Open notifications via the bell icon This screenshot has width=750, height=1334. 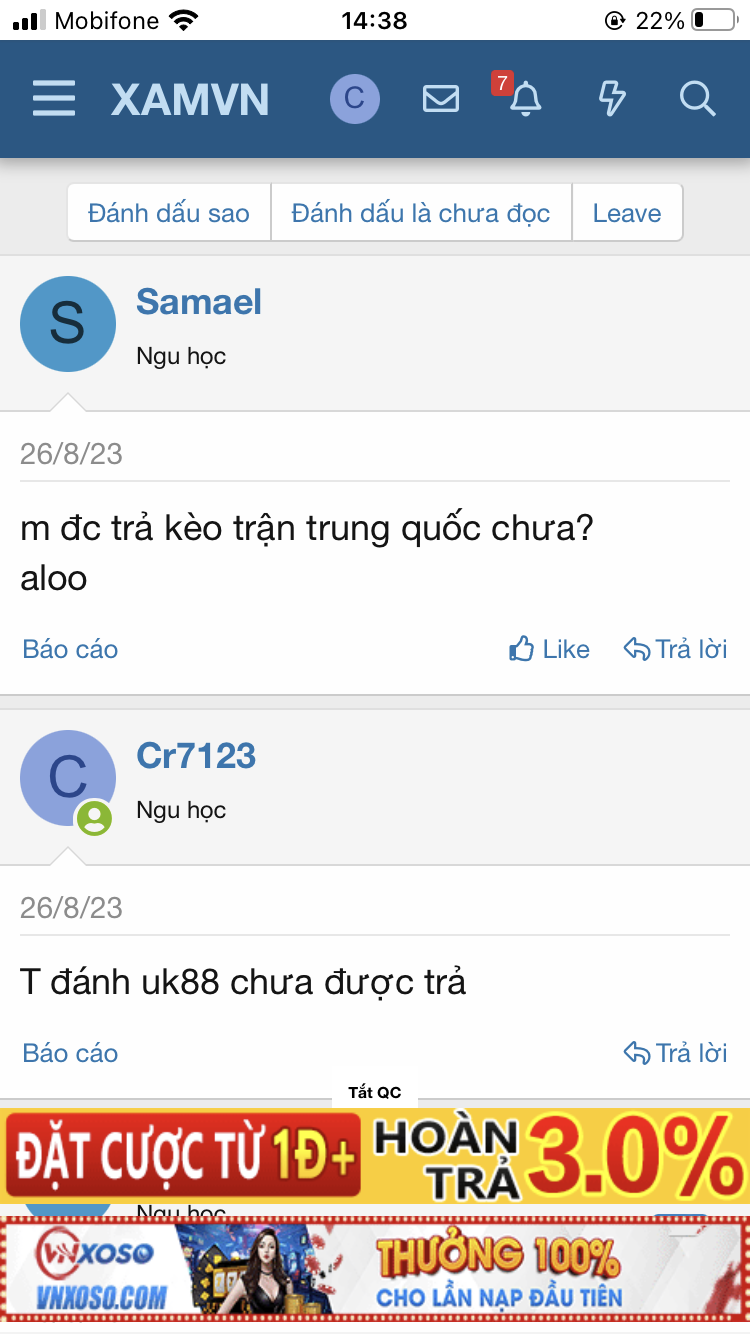pos(527,101)
